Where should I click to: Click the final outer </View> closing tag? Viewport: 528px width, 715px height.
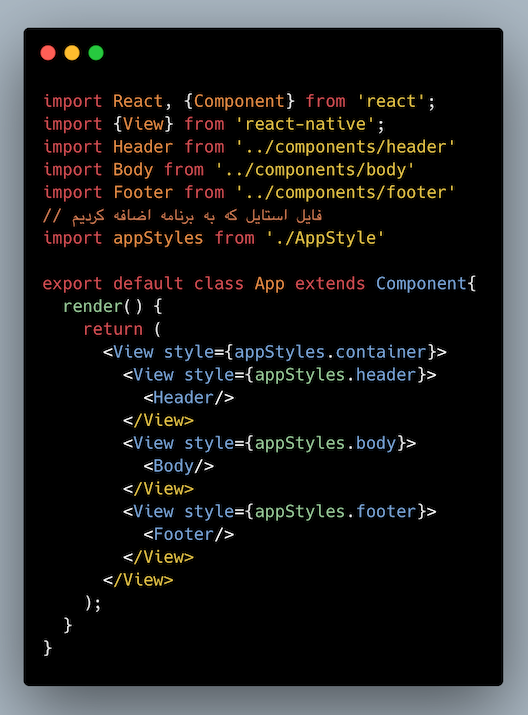138,580
